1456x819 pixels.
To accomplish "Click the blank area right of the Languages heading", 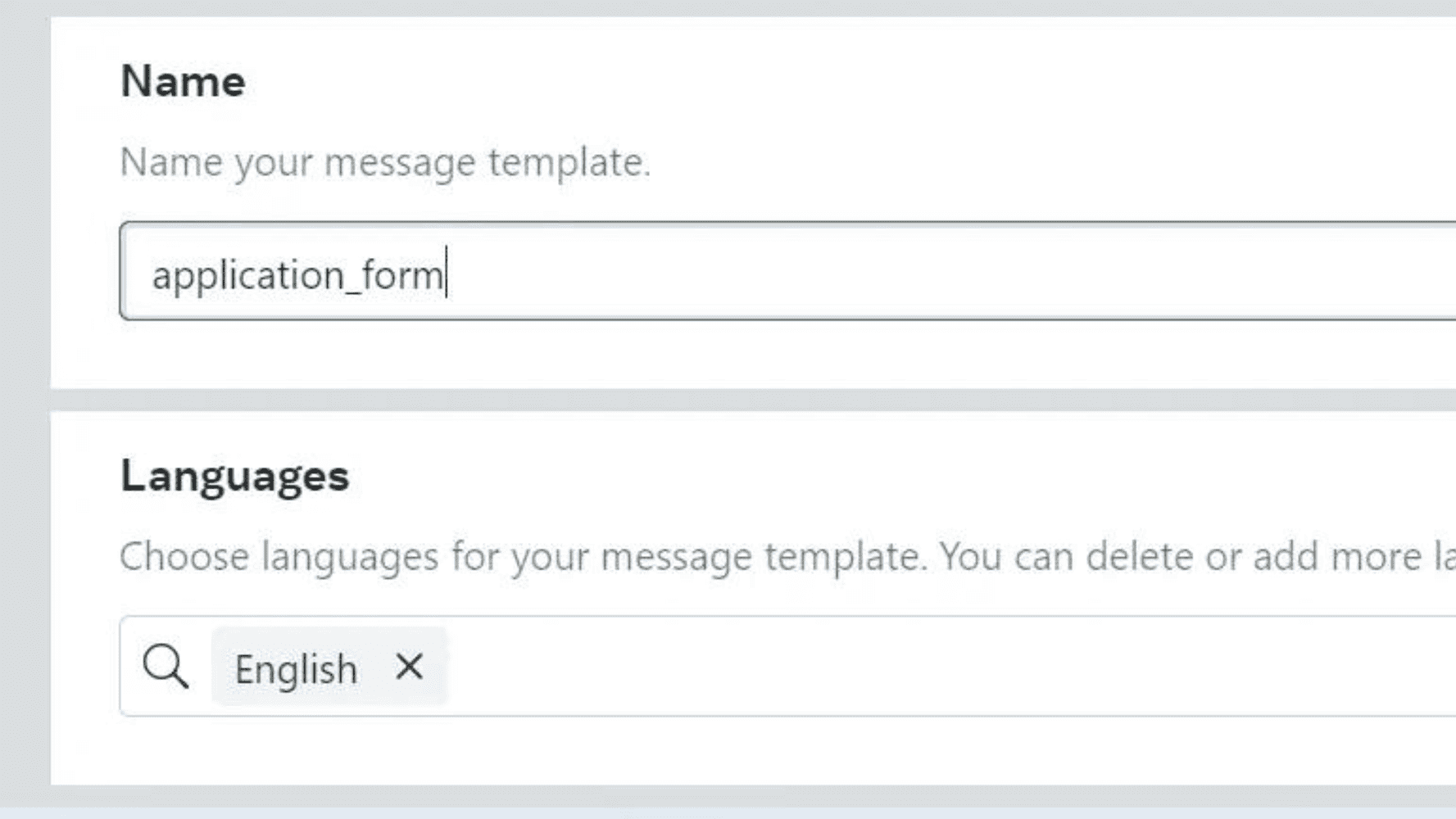I will coord(901,476).
